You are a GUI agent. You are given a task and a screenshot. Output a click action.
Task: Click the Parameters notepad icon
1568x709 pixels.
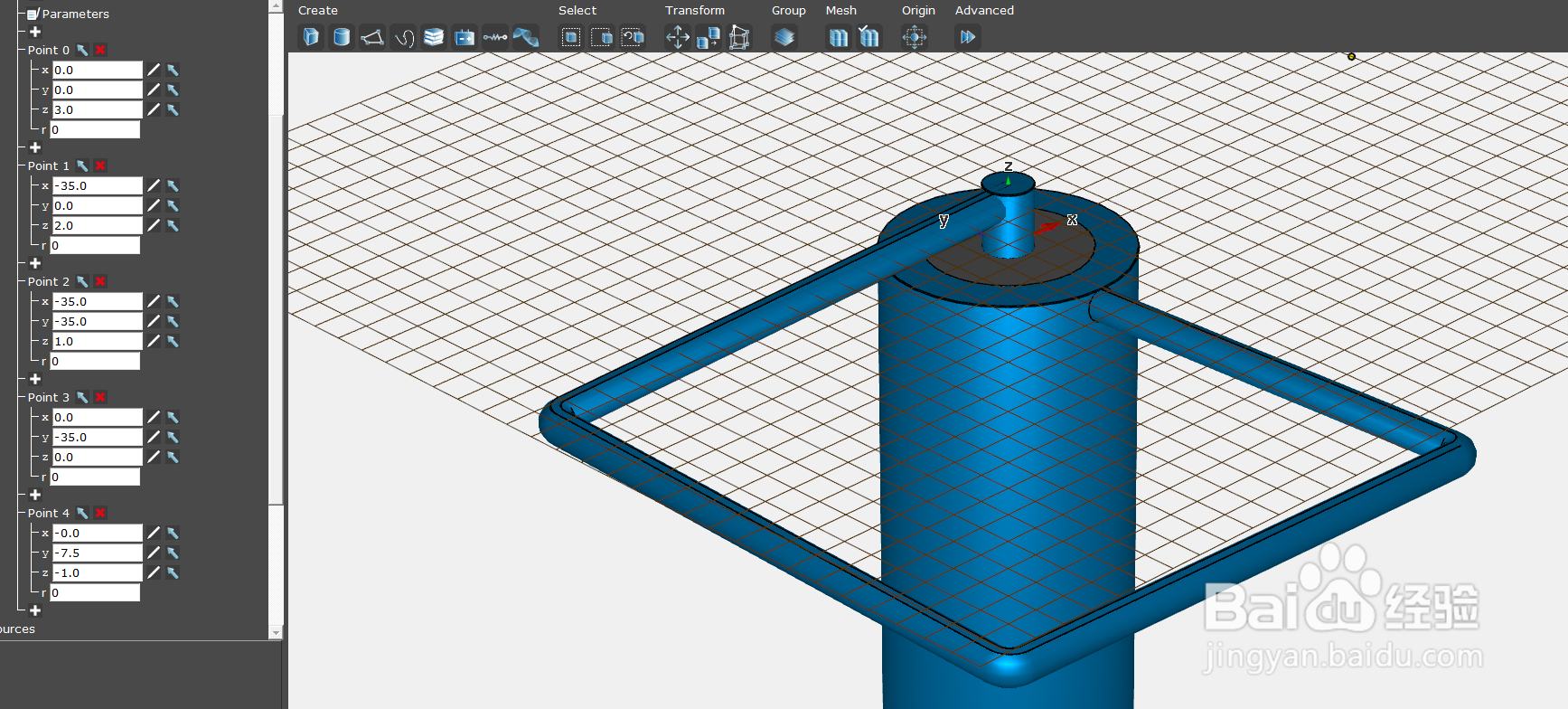33,14
